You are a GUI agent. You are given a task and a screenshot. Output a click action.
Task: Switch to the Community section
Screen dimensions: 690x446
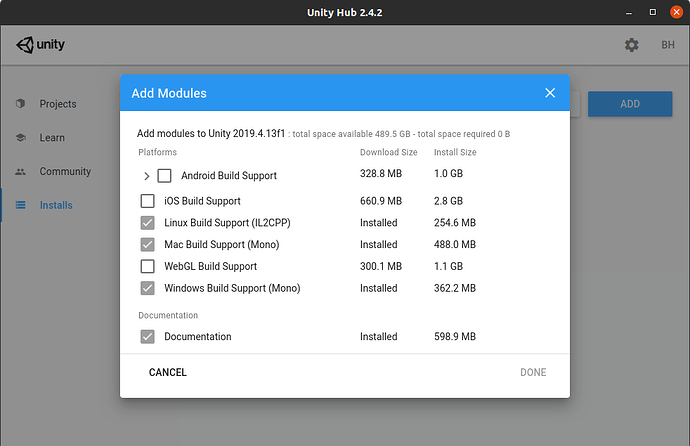pyautogui.click(x=65, y=172)
